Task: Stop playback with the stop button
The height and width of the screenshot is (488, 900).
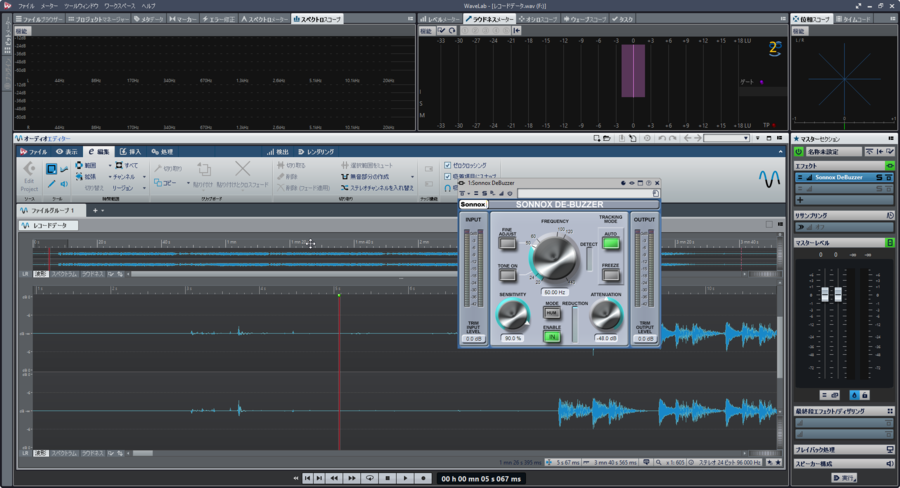Action: [x=387, y=478]
